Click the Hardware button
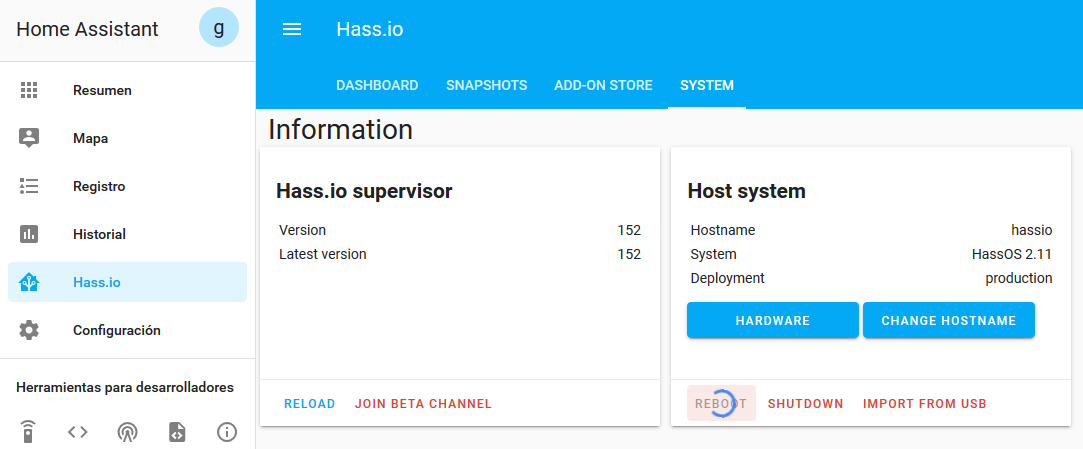 coord(772,321)
